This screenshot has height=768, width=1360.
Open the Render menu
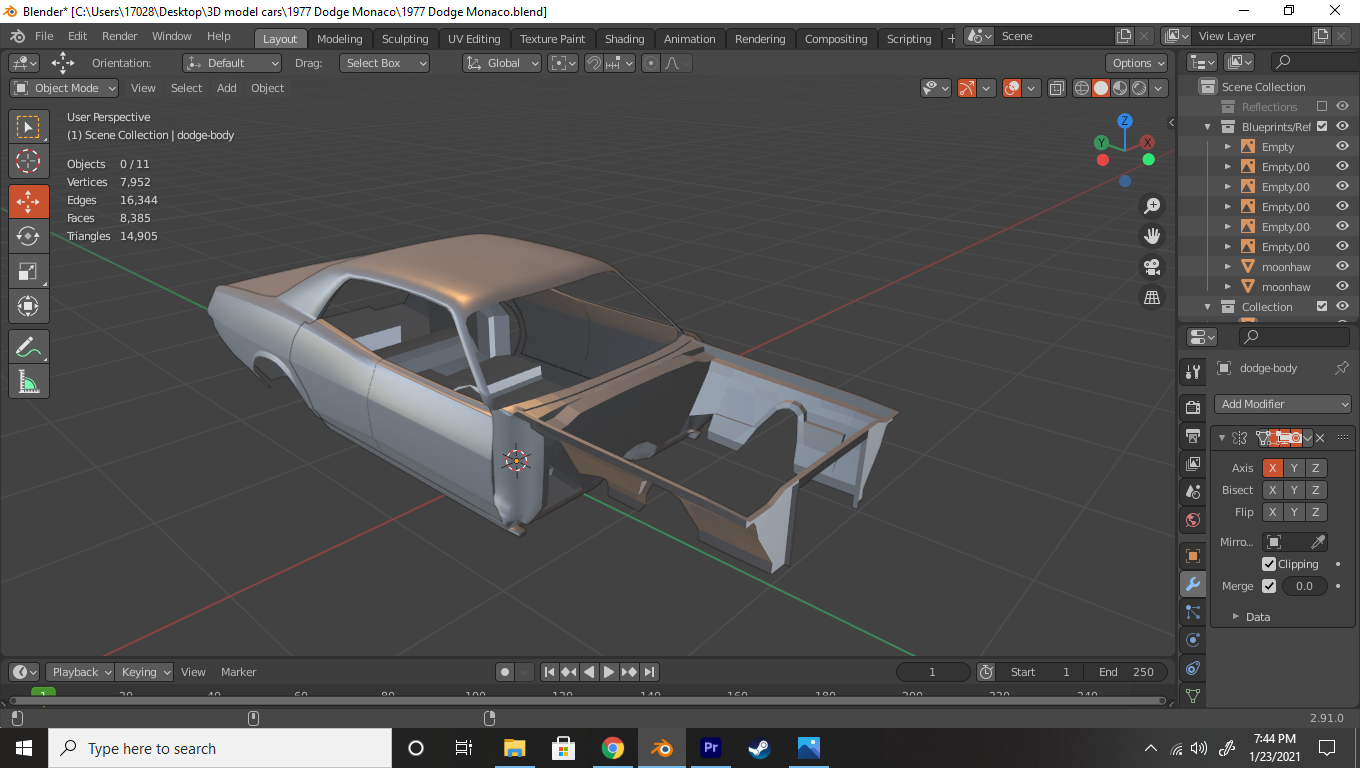[119, 36]
